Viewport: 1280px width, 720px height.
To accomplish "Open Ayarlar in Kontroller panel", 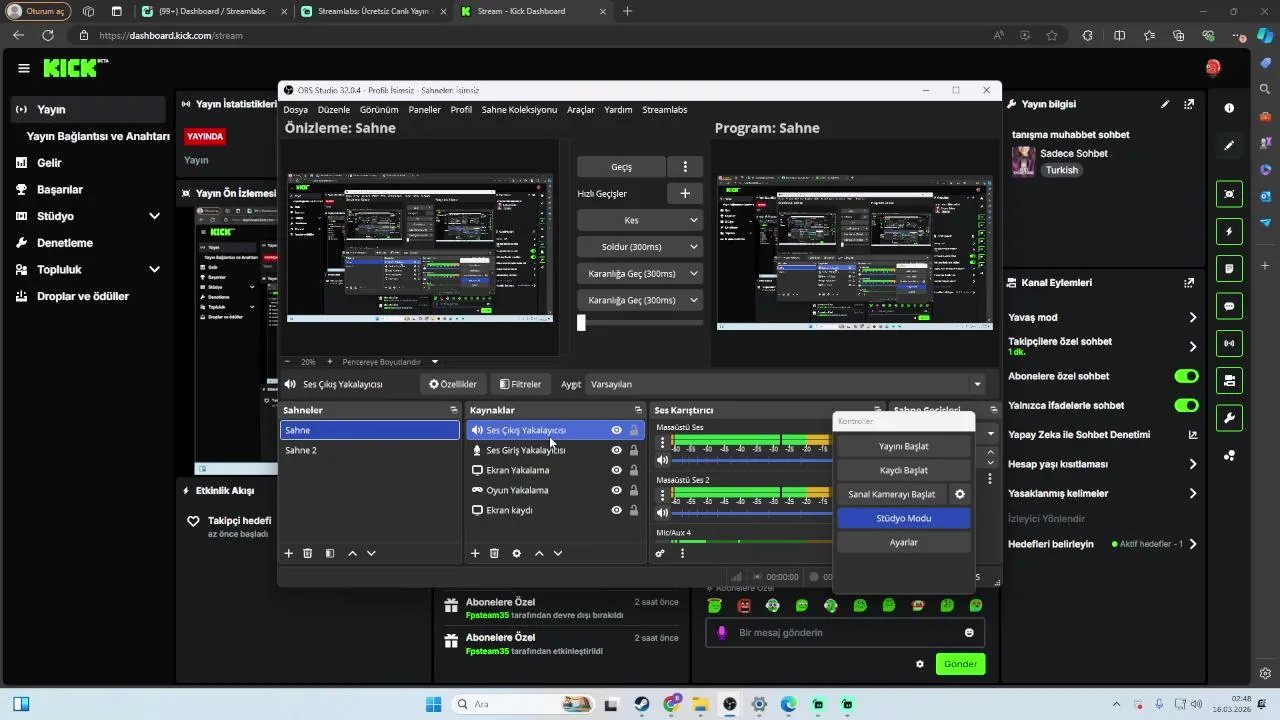I will click(903, 542).
